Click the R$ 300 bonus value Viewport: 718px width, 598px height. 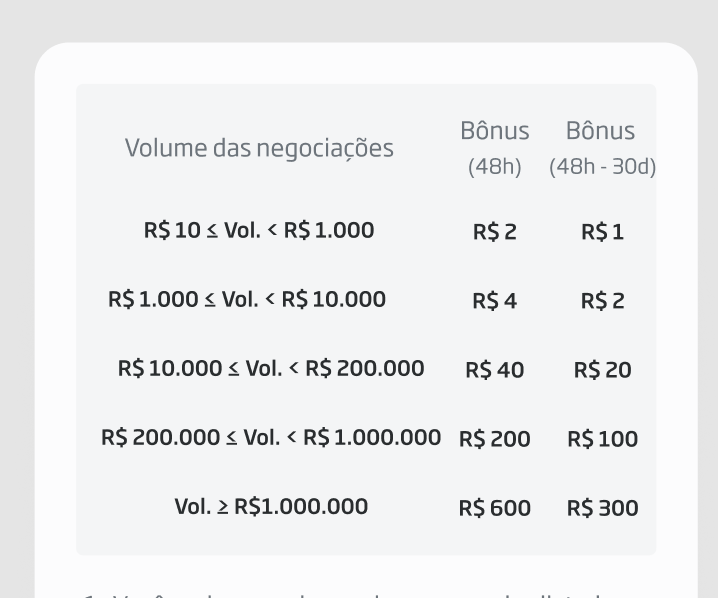coord(602,508)
